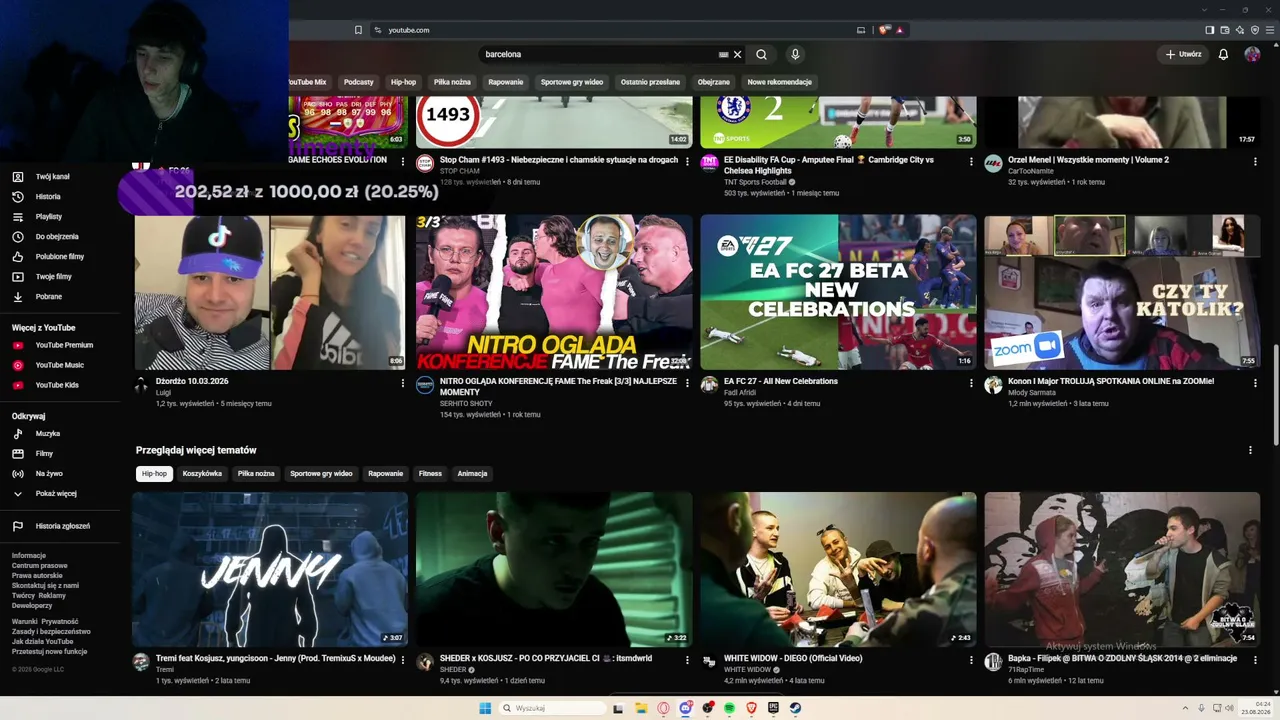Open the TNT Sports Football channel link
This screenshot has height=720, width=1280.
[756, 182]
